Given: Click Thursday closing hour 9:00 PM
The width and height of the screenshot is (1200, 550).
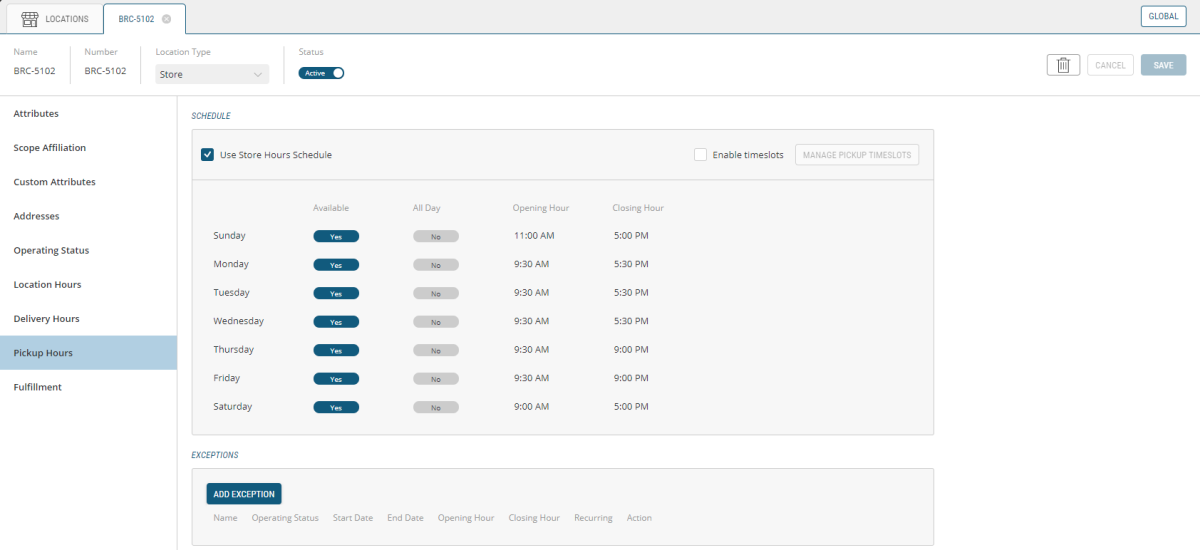Looking at the screenshot, I should [631, 350].
